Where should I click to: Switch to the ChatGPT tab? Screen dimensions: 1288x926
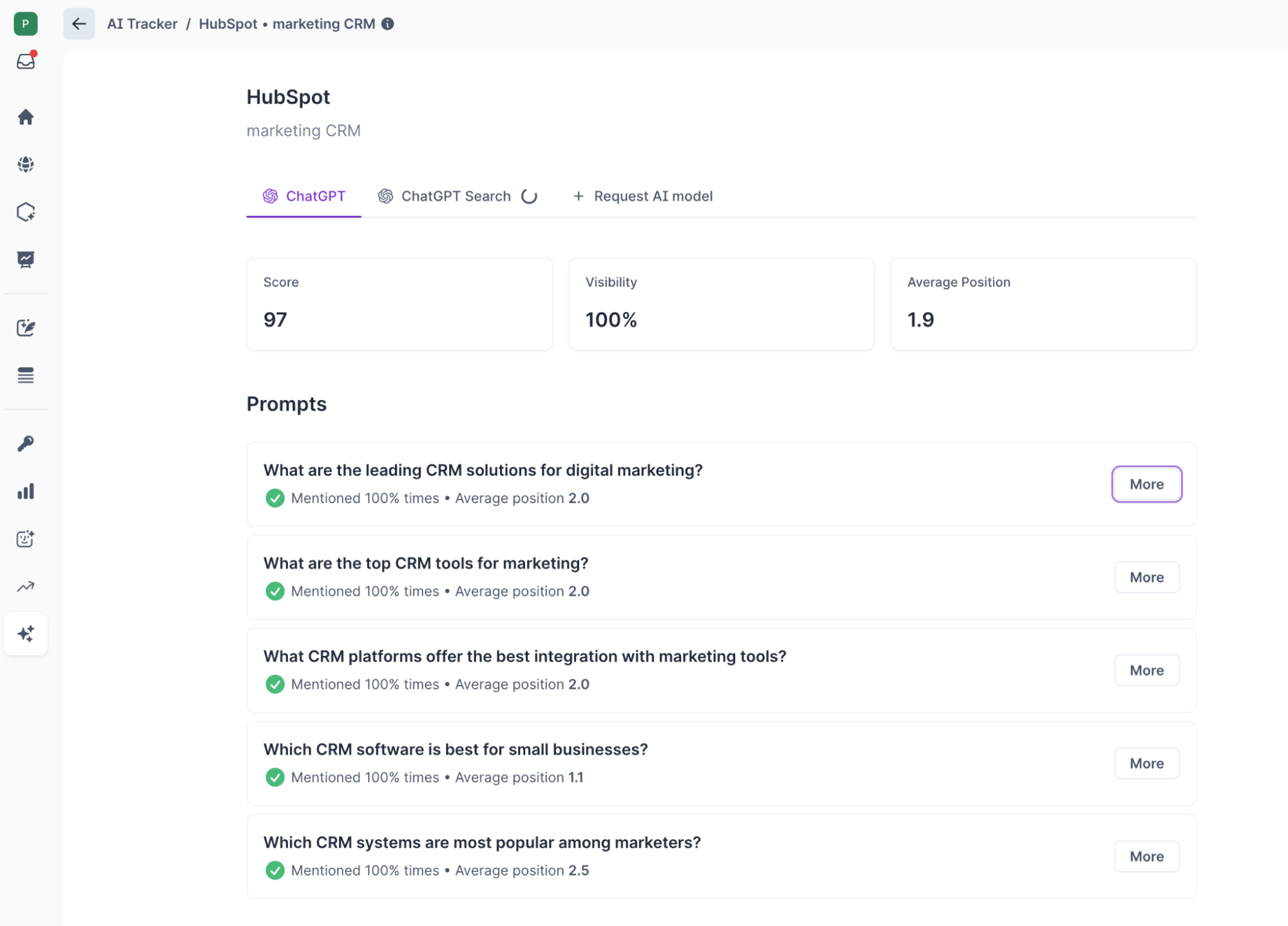[304, 196]
